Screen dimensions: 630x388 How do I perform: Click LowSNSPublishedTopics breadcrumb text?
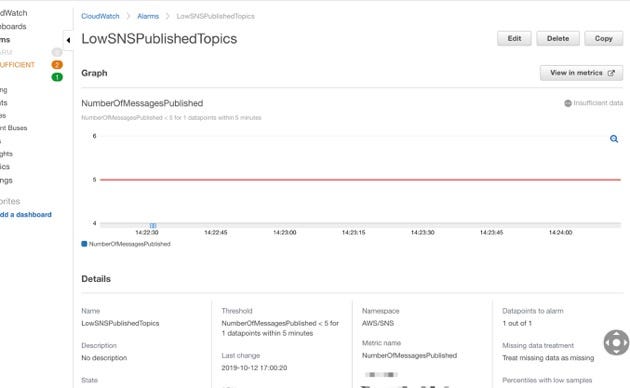pyautogui.click(x=215, y=16)
